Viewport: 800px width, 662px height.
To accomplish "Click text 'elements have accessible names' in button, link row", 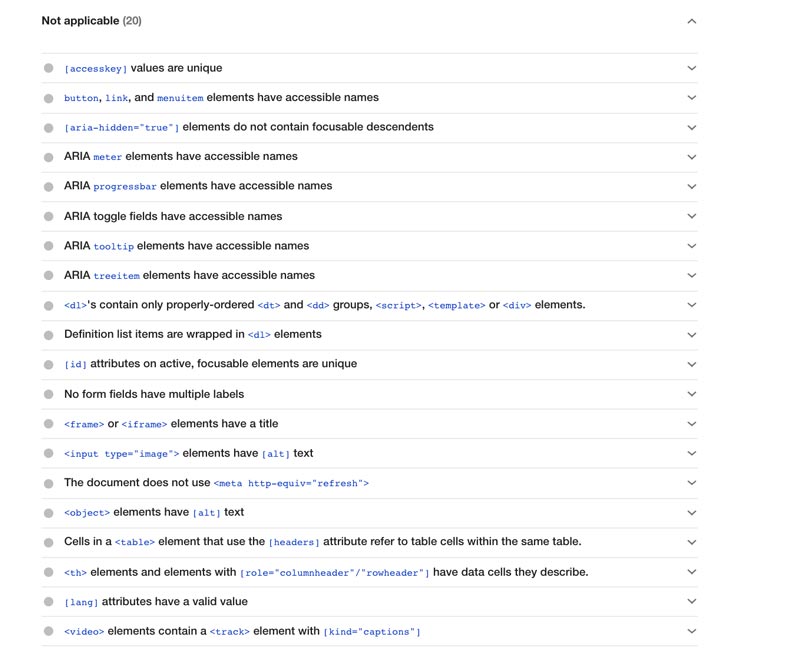I will (x=292, y=97).
